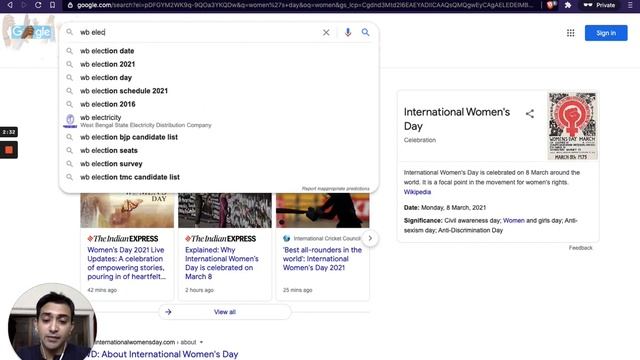Select suggestion 'wb election day'

click(219, 78)
